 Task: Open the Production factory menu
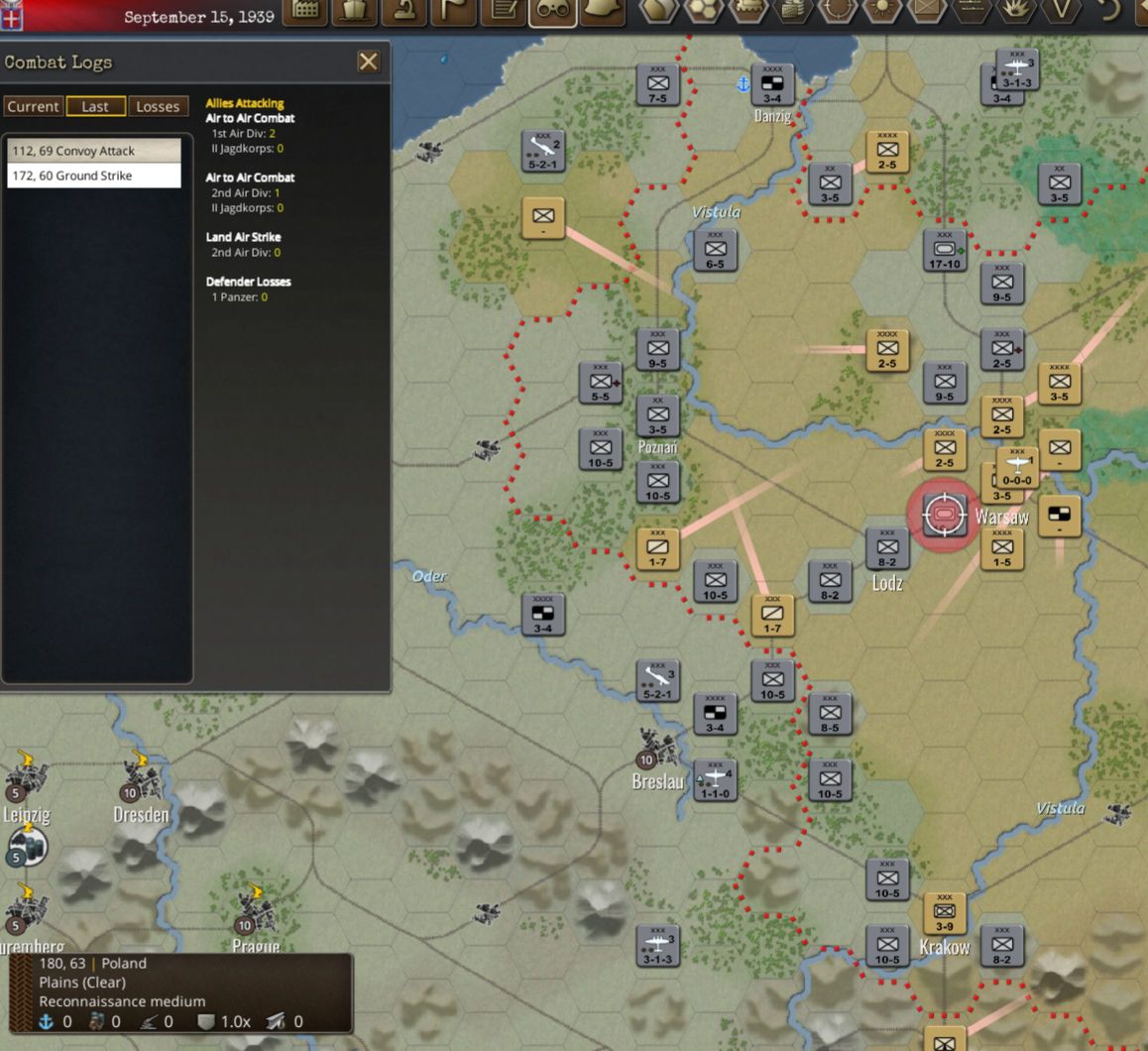click(305, 10)
